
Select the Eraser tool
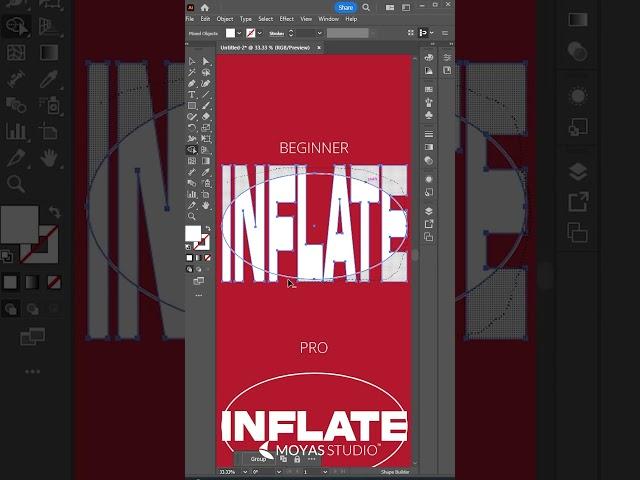click(206, 116)
